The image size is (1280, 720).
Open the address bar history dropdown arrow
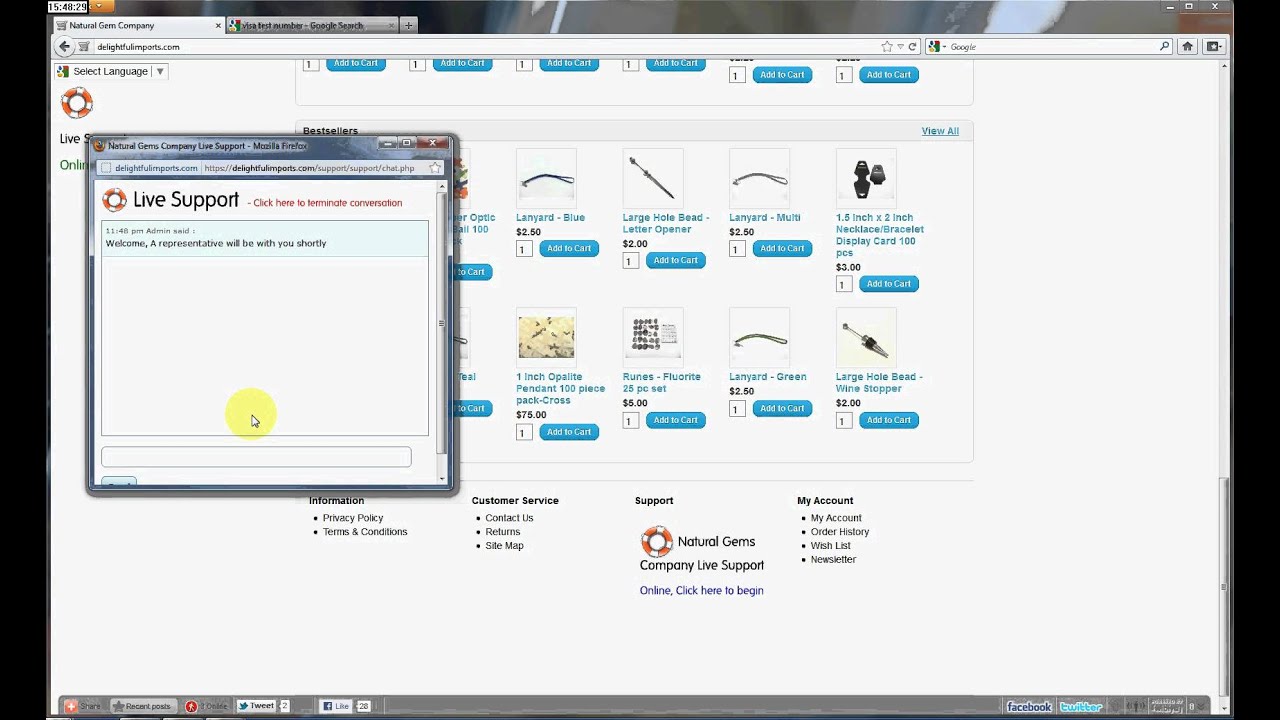[900, 46]
